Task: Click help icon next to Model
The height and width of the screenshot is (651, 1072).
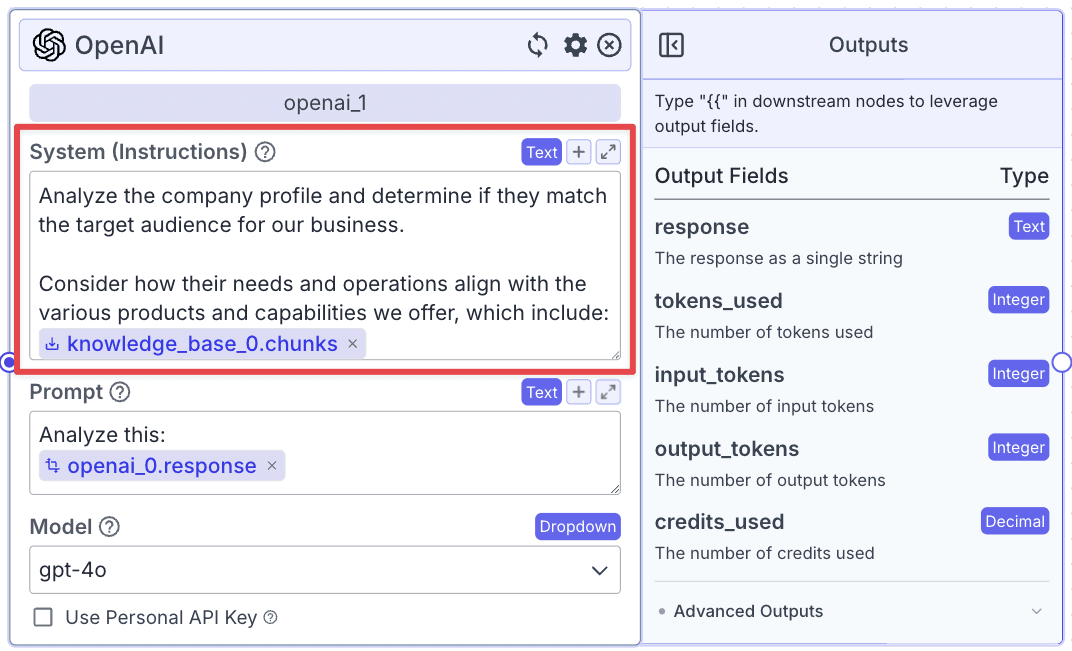Action: [x=109, y=527]
